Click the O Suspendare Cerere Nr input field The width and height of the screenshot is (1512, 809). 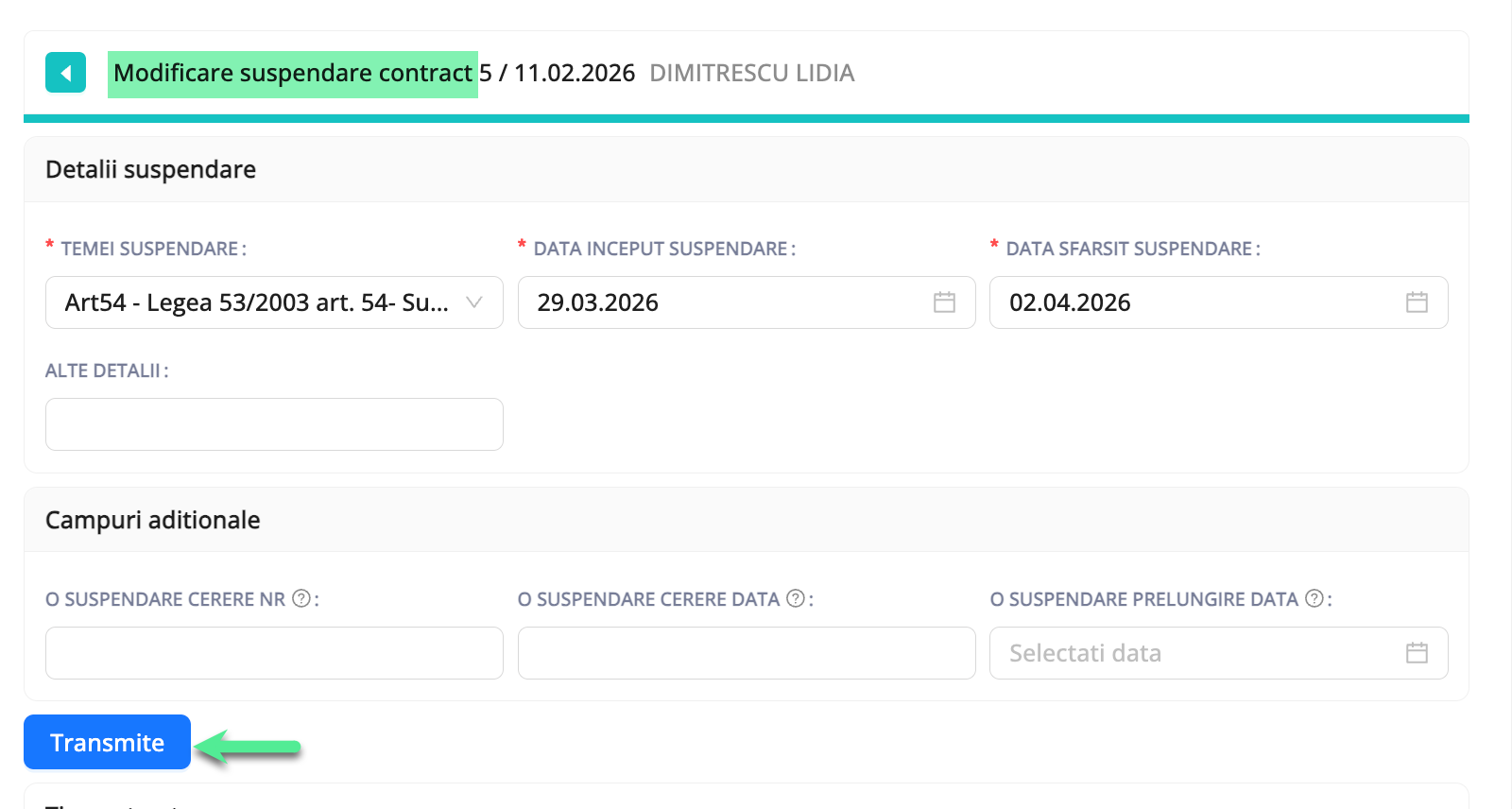(274, 652)
